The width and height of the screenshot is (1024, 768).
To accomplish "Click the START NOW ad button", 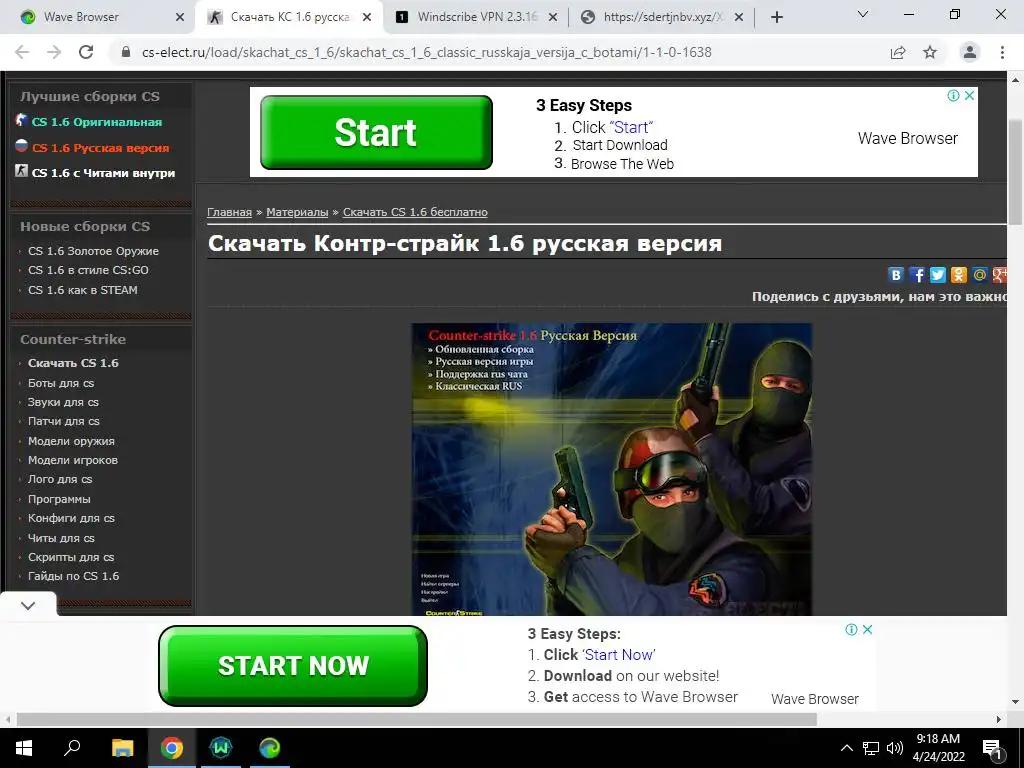I will tap(293, 665).
